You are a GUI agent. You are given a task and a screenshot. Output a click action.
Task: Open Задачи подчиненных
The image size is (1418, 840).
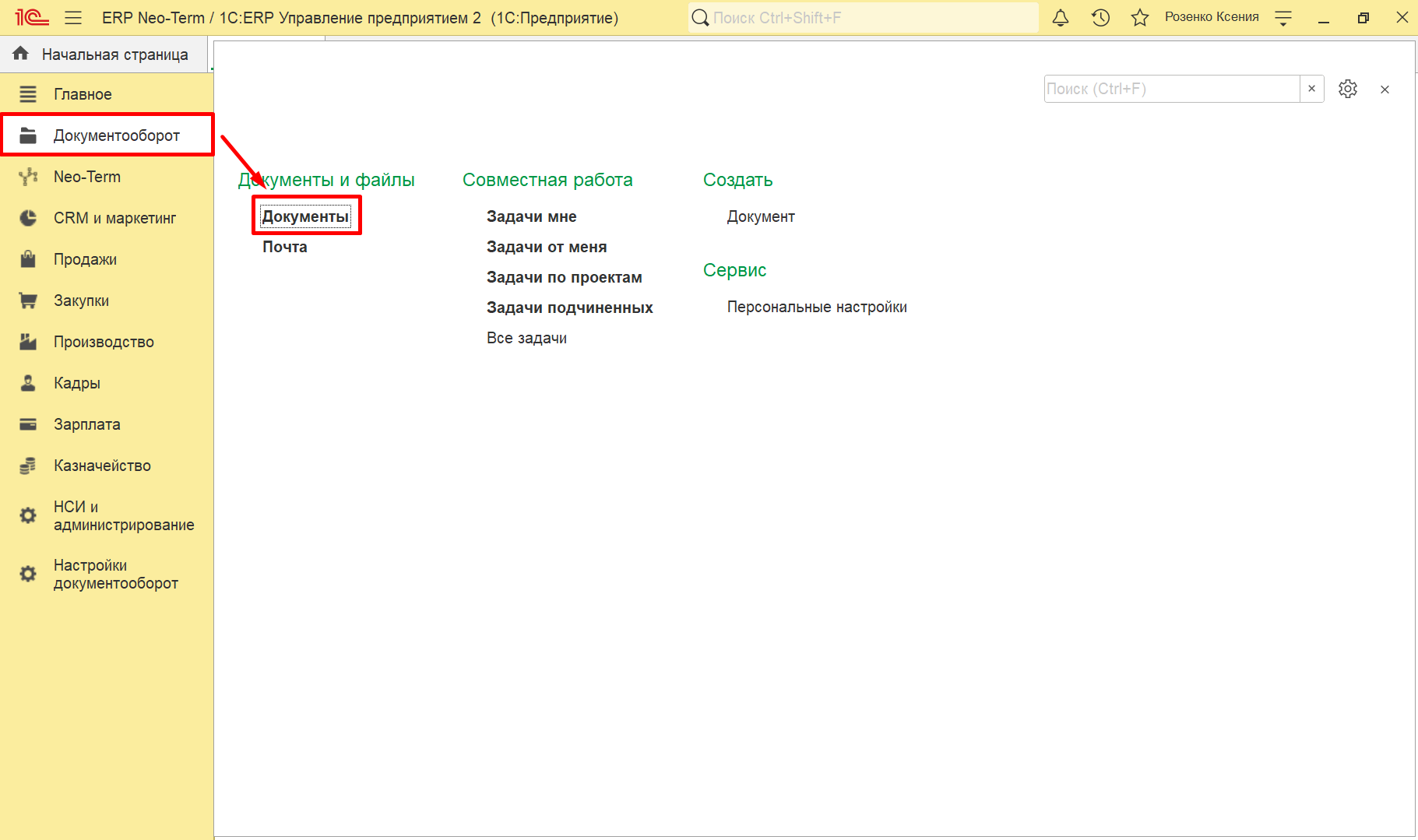pos(570,308)
